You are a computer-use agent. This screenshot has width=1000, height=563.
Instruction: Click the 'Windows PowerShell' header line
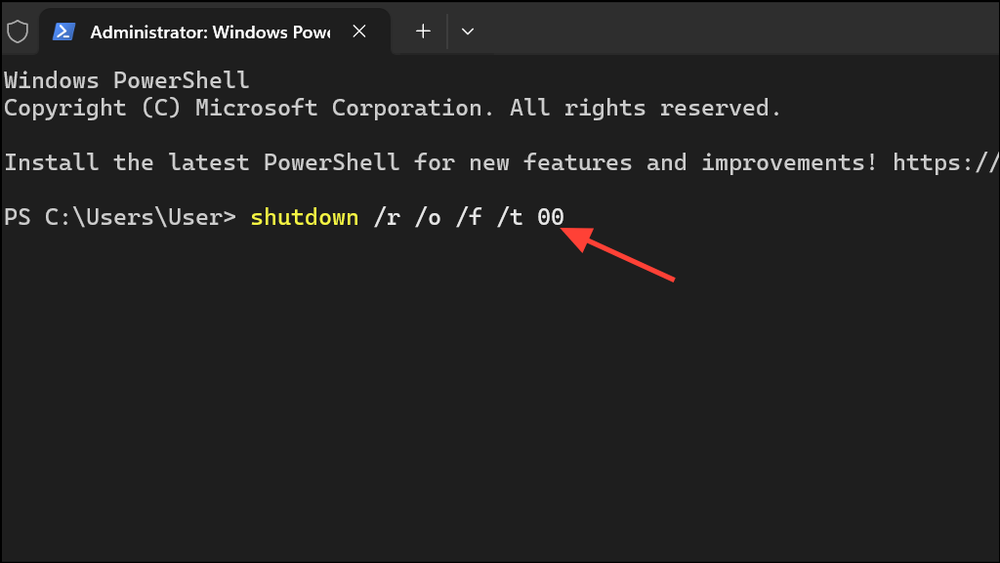(x=126, y=80)
